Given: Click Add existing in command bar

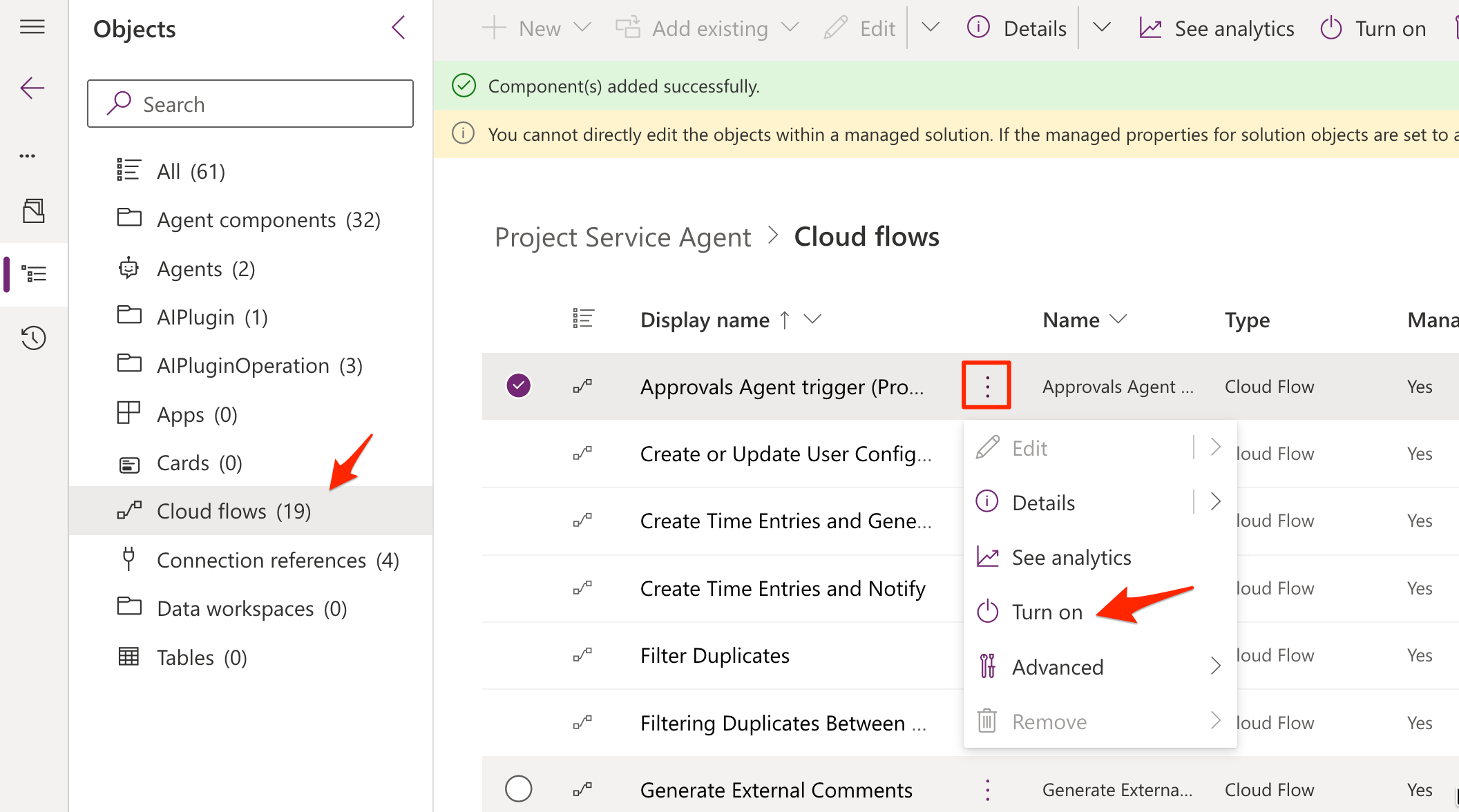Looking at the screenshot, I should click(692, 28).
